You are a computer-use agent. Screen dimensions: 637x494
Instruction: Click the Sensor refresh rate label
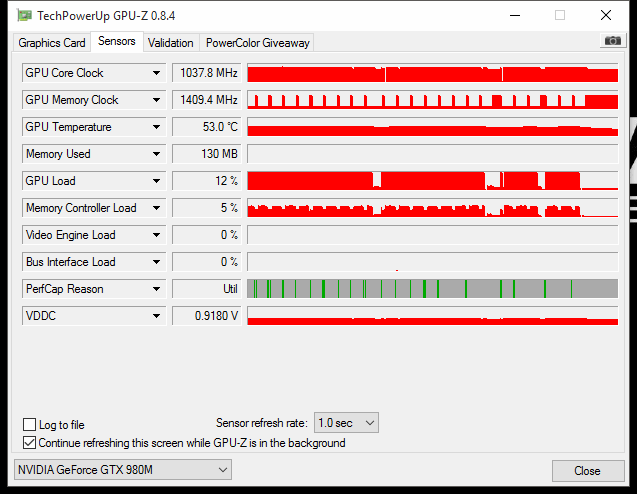(262, 423)
